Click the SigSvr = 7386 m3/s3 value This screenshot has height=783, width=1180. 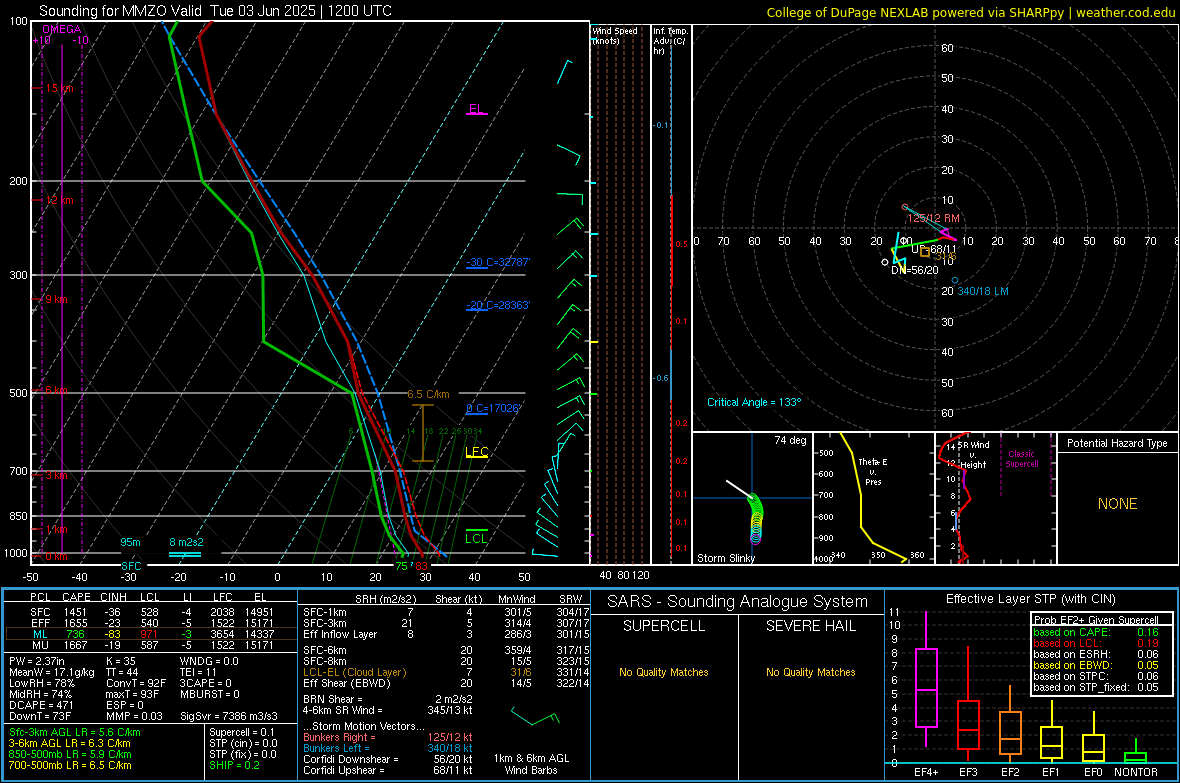pos(229,716)
